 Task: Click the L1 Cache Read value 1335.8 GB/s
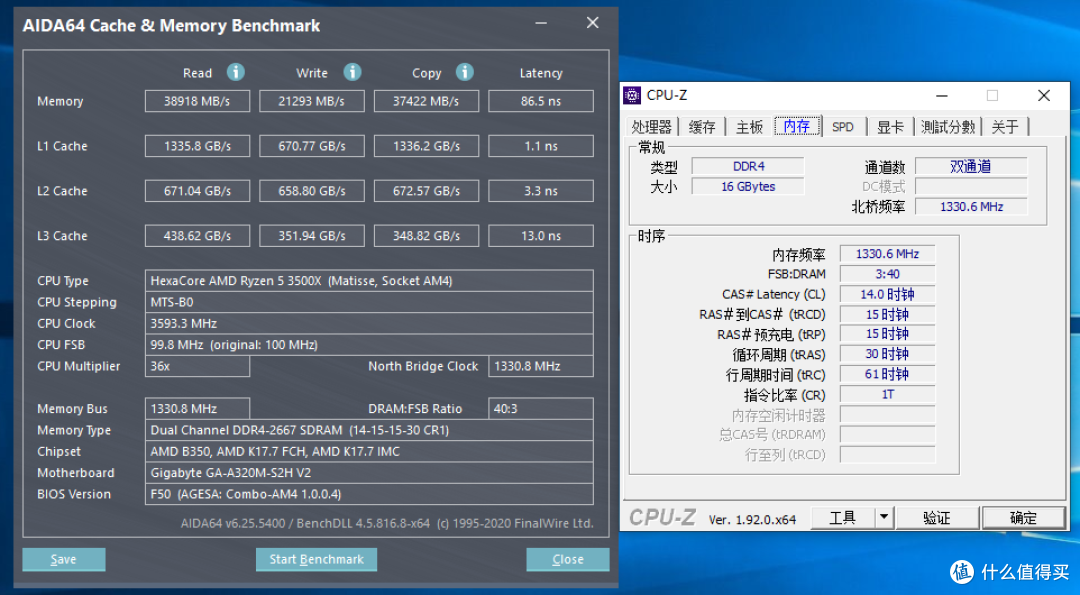pos(197,146)
